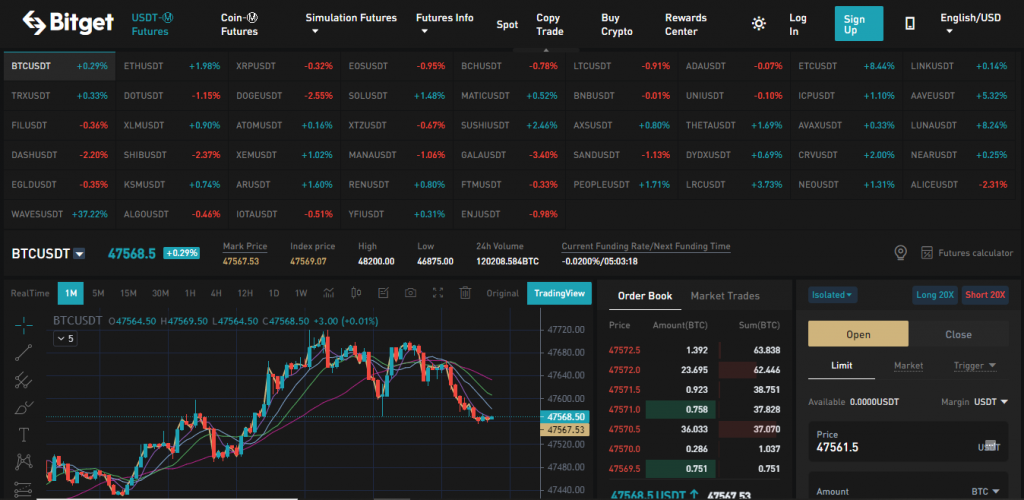The width and height of the screenshot is (1024, 500).
Task: Expand chart to fullscreen
Action: 438,293
